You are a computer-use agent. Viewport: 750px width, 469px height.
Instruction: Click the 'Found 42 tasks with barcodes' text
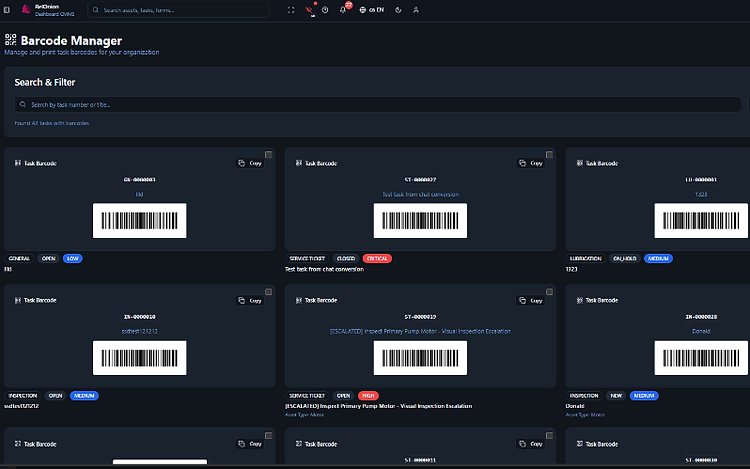(52, 123)
